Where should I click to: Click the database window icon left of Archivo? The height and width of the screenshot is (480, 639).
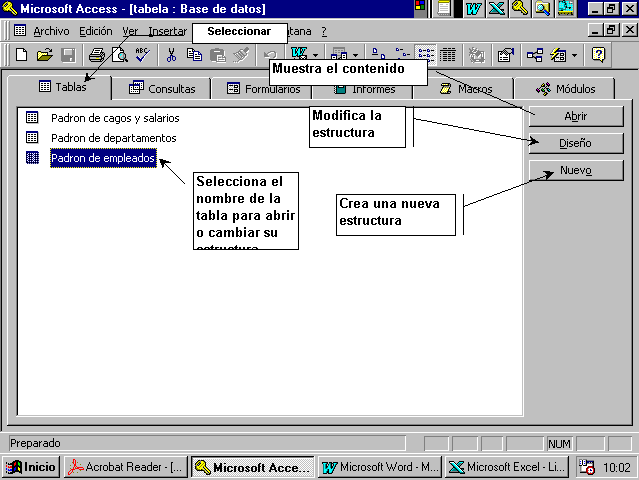pos(20,31)
